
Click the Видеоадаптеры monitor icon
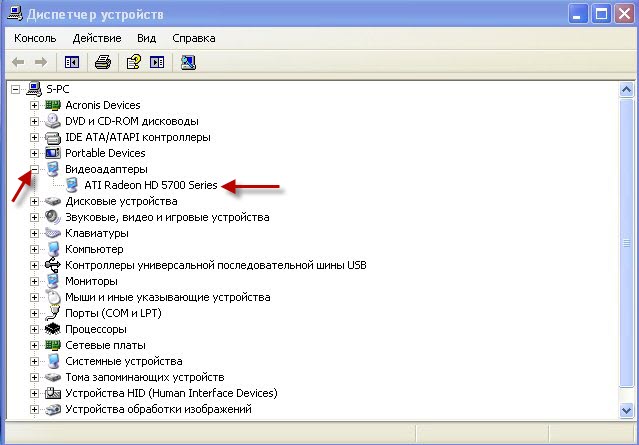pos(53,169)
